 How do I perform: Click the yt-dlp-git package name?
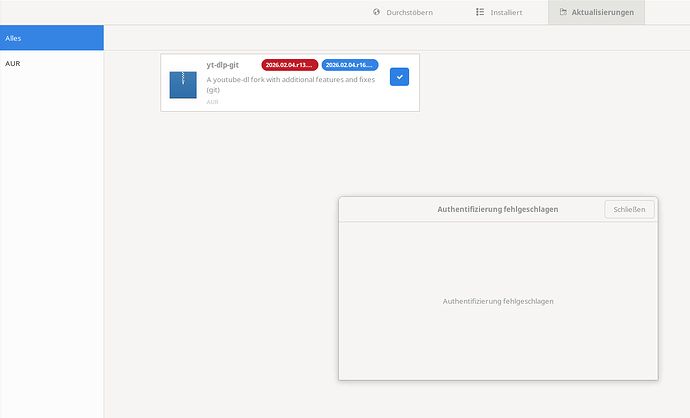point(222,65)
